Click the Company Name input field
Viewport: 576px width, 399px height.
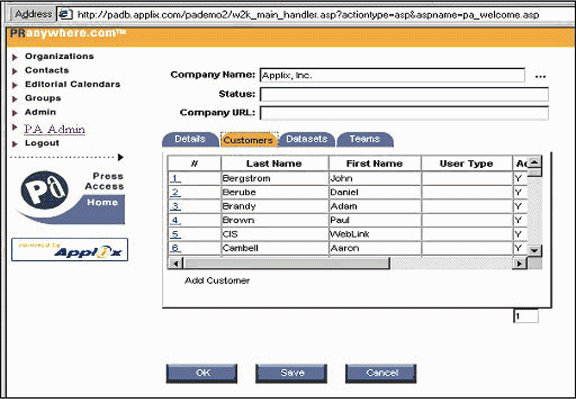(392, 75)
